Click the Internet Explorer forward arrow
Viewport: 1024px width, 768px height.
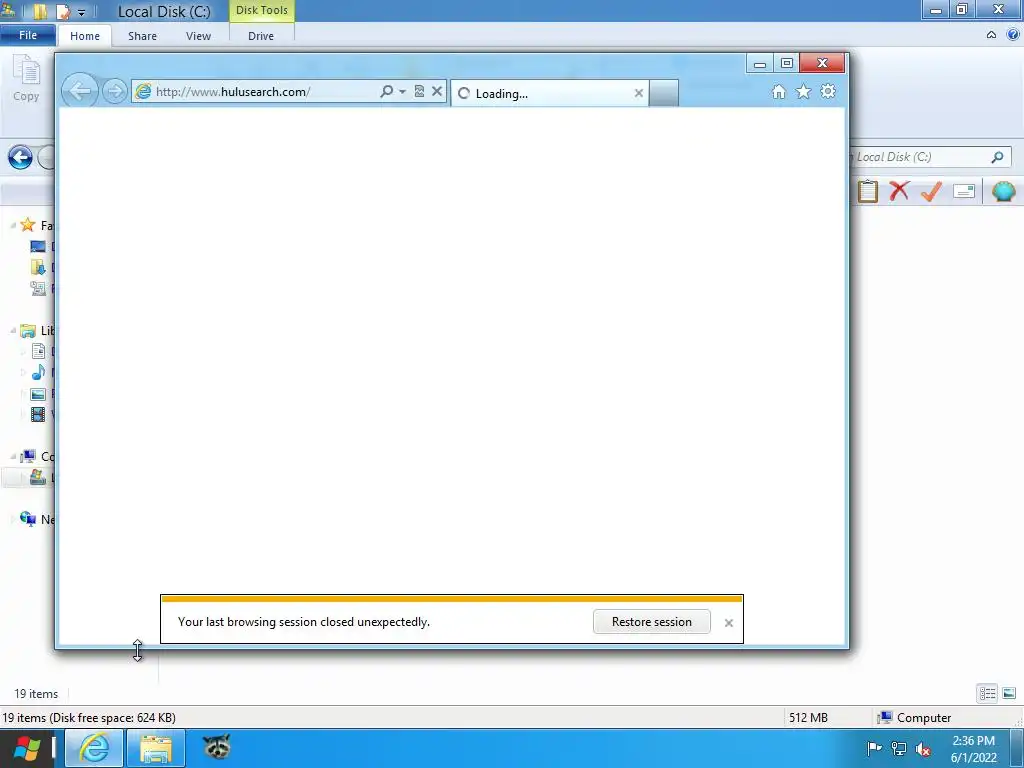115,91
